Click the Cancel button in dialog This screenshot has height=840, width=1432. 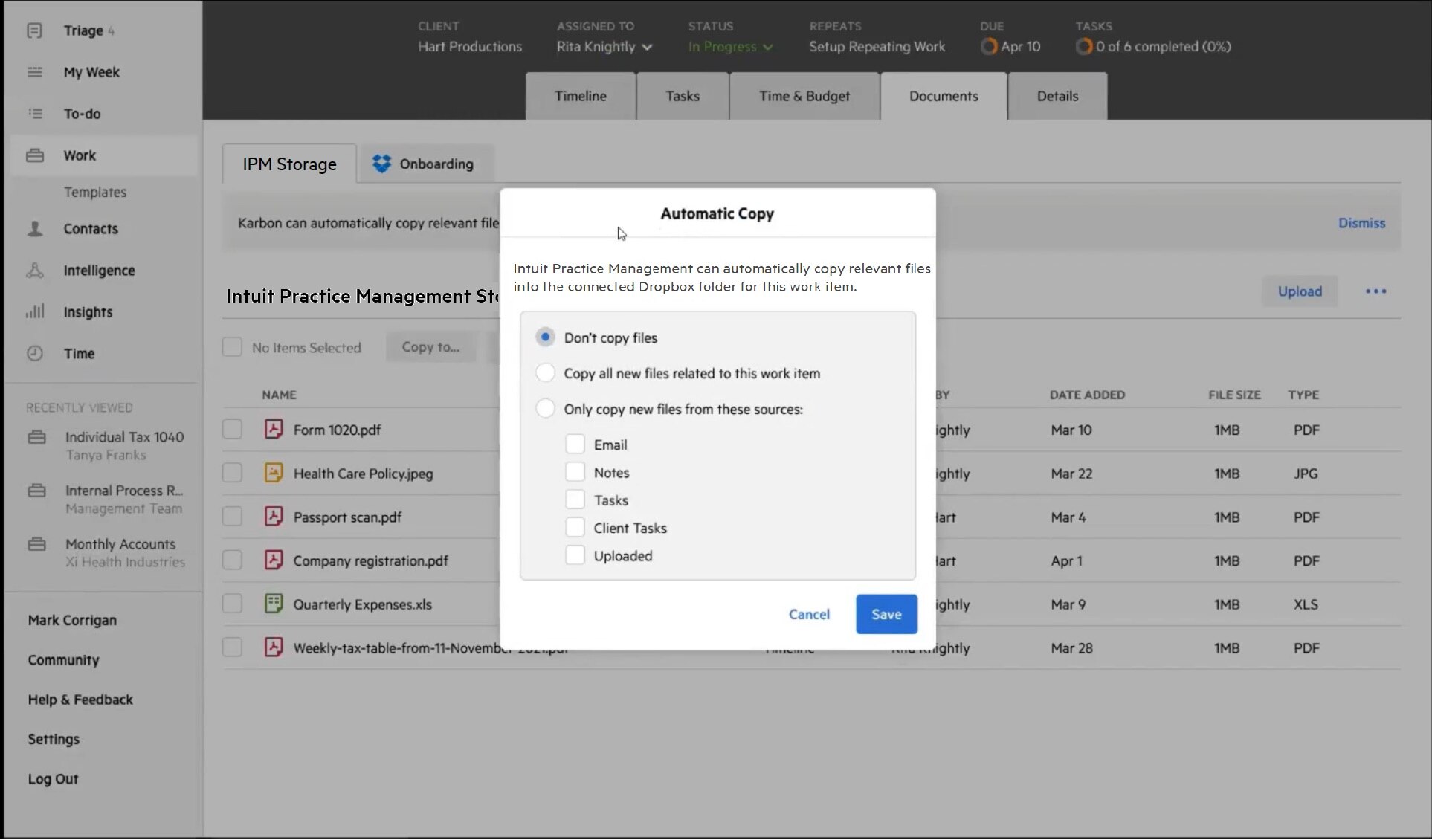coord(808,613)
